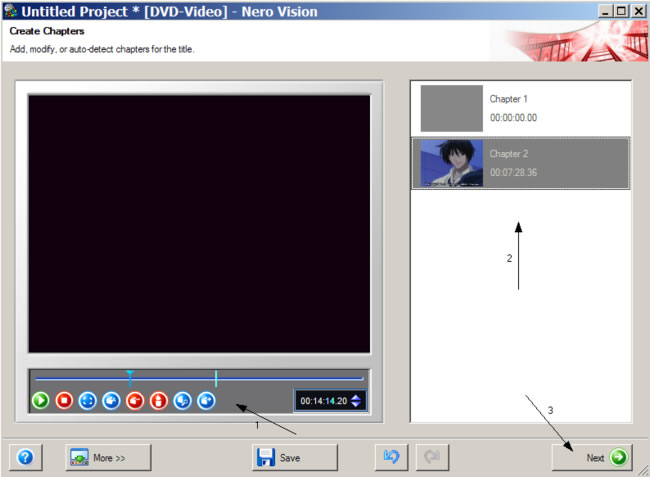Click the greyed-out redo button
Screen dimensions: 650x477
click(432, 458)
